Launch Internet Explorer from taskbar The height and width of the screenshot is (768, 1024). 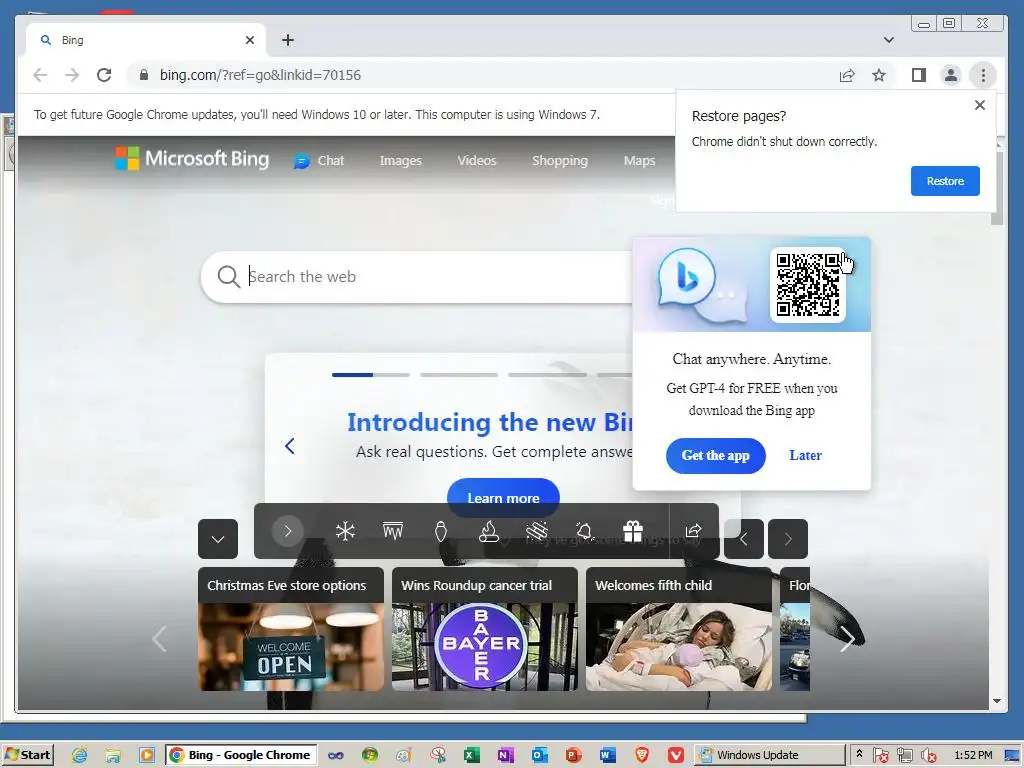[x=79, y=755]
